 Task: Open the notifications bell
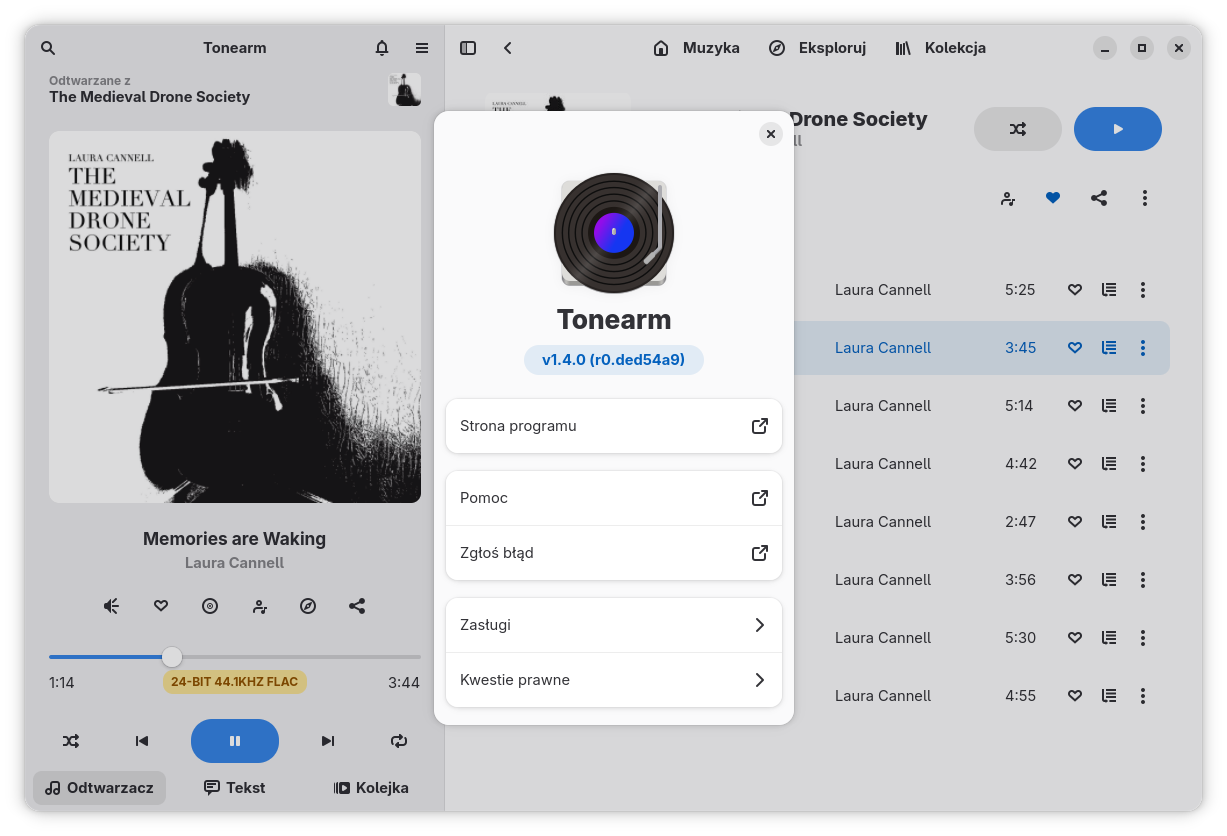coord(382,48)
